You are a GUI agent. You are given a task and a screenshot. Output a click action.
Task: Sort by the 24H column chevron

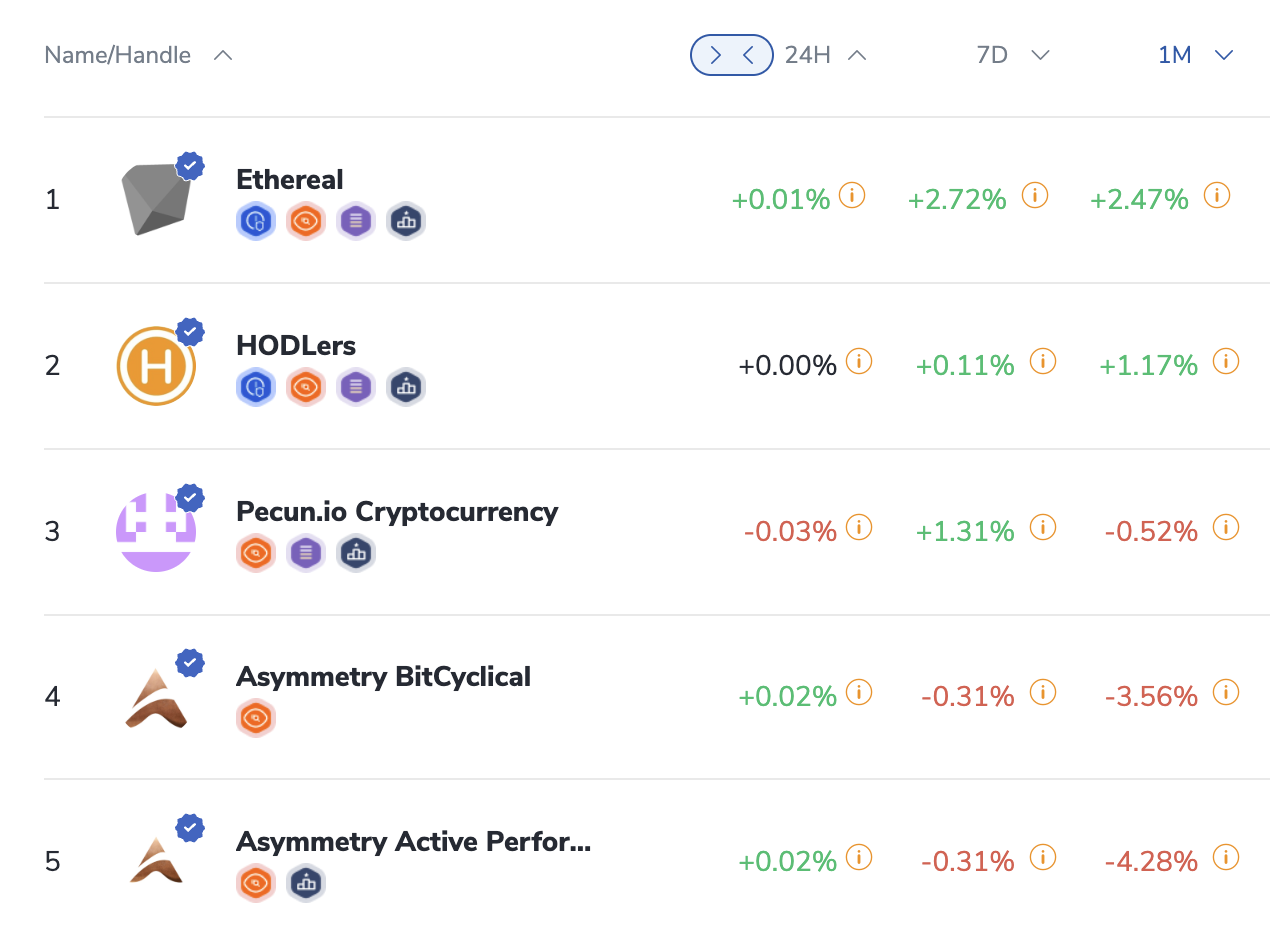point(856,55)
